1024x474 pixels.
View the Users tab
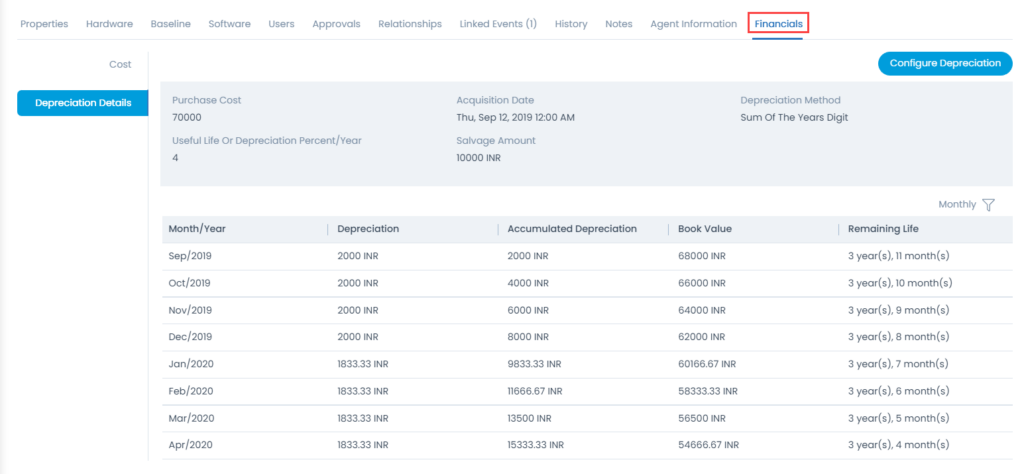pyautogui.click(x=281, y=24)
